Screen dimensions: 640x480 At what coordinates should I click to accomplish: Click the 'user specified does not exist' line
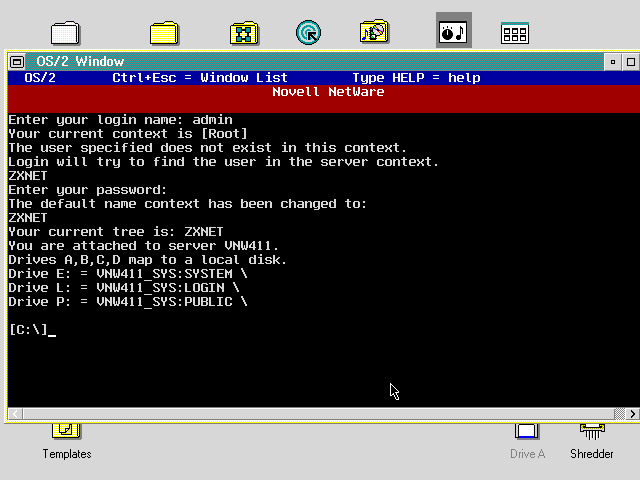pos(207,148)
